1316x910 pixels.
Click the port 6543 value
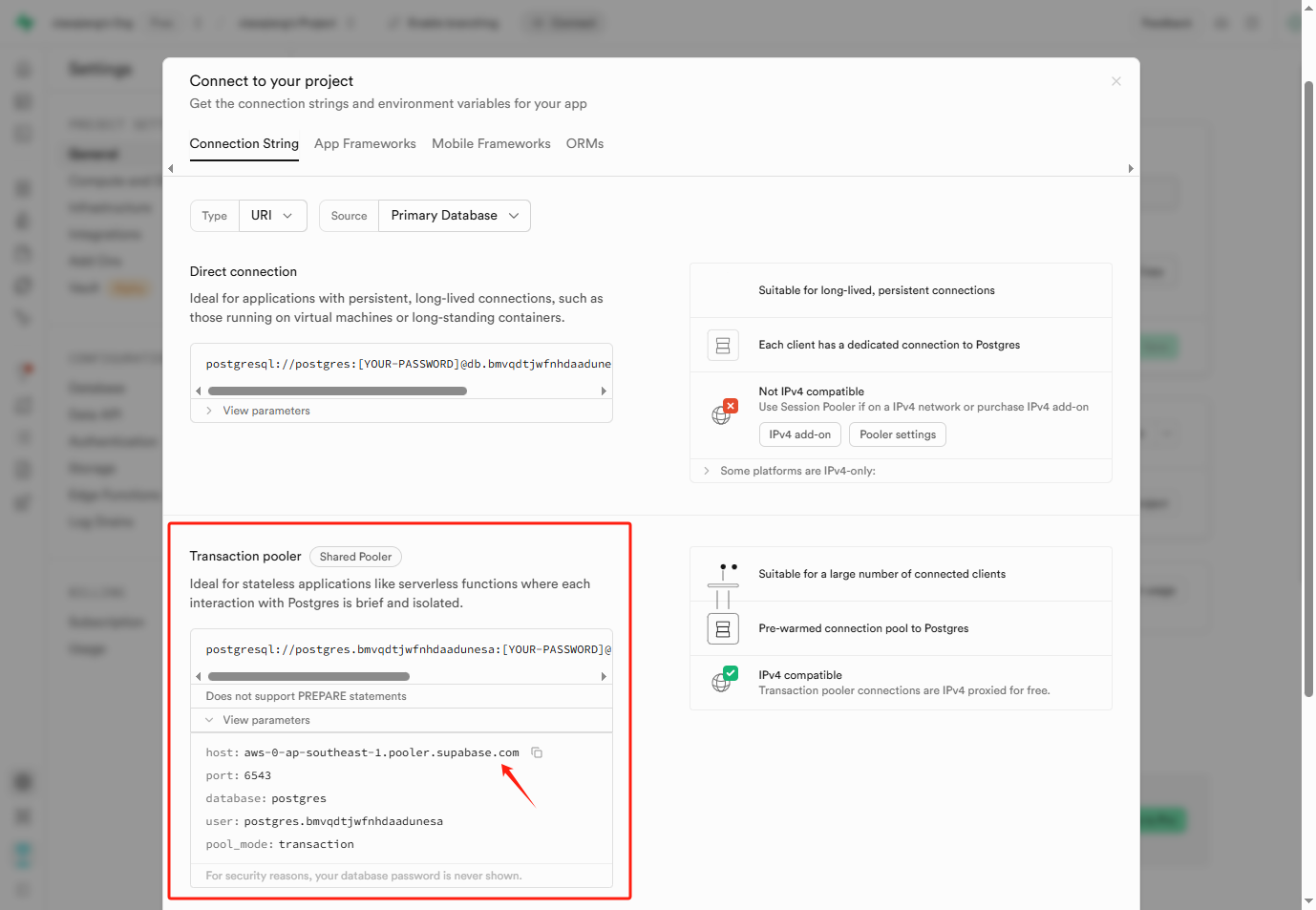(x=257, y=775)
